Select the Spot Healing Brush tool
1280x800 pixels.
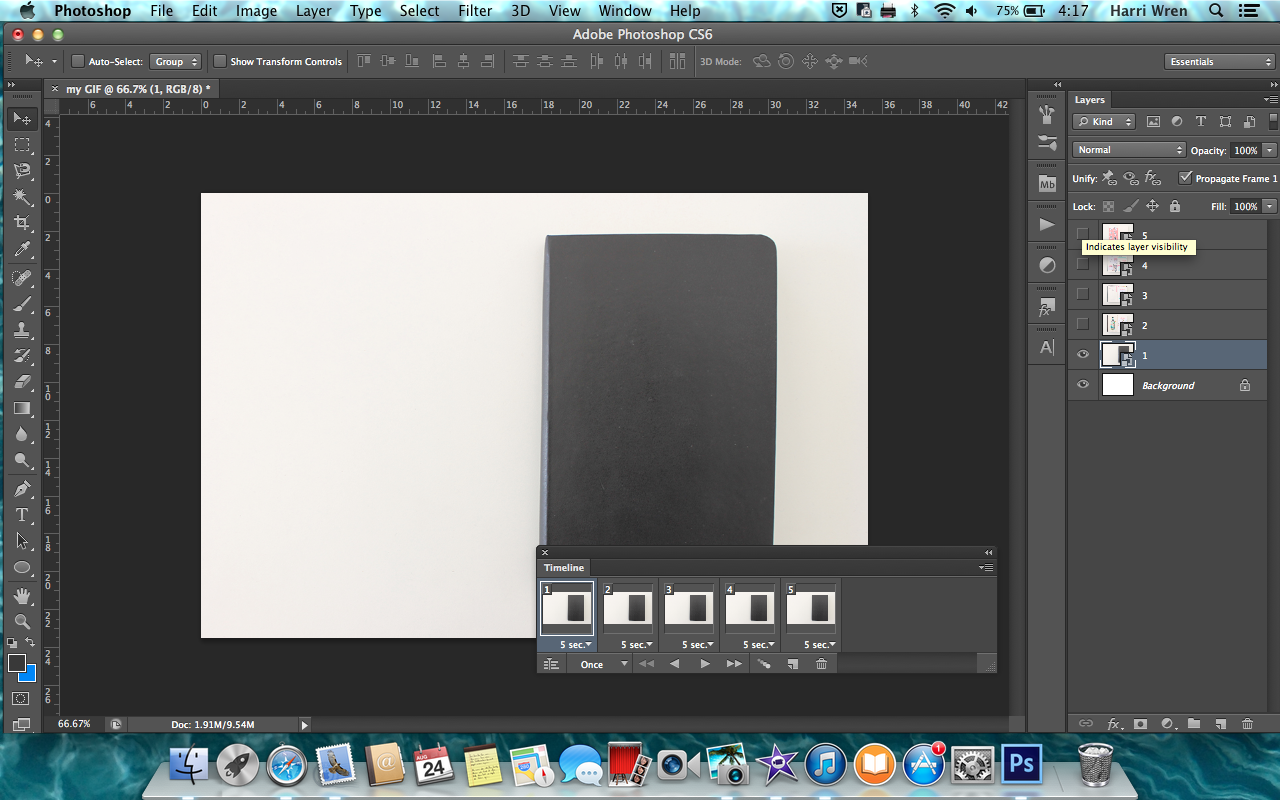point(22,278)
